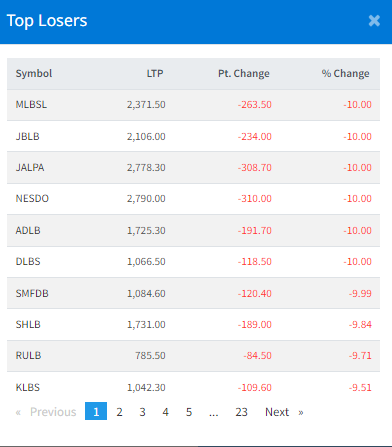Image resolution: width=392 pixels, height=447 pixels.
Task: Jump to last page 23
Action: click(241, 412)
